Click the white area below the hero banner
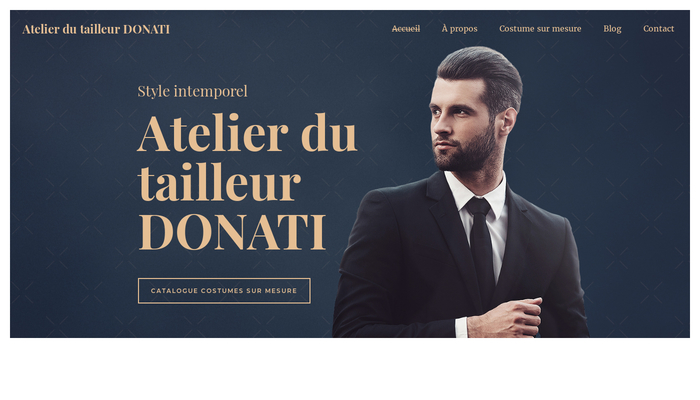Viewport: 700px width, 400px height. (350, 368)
